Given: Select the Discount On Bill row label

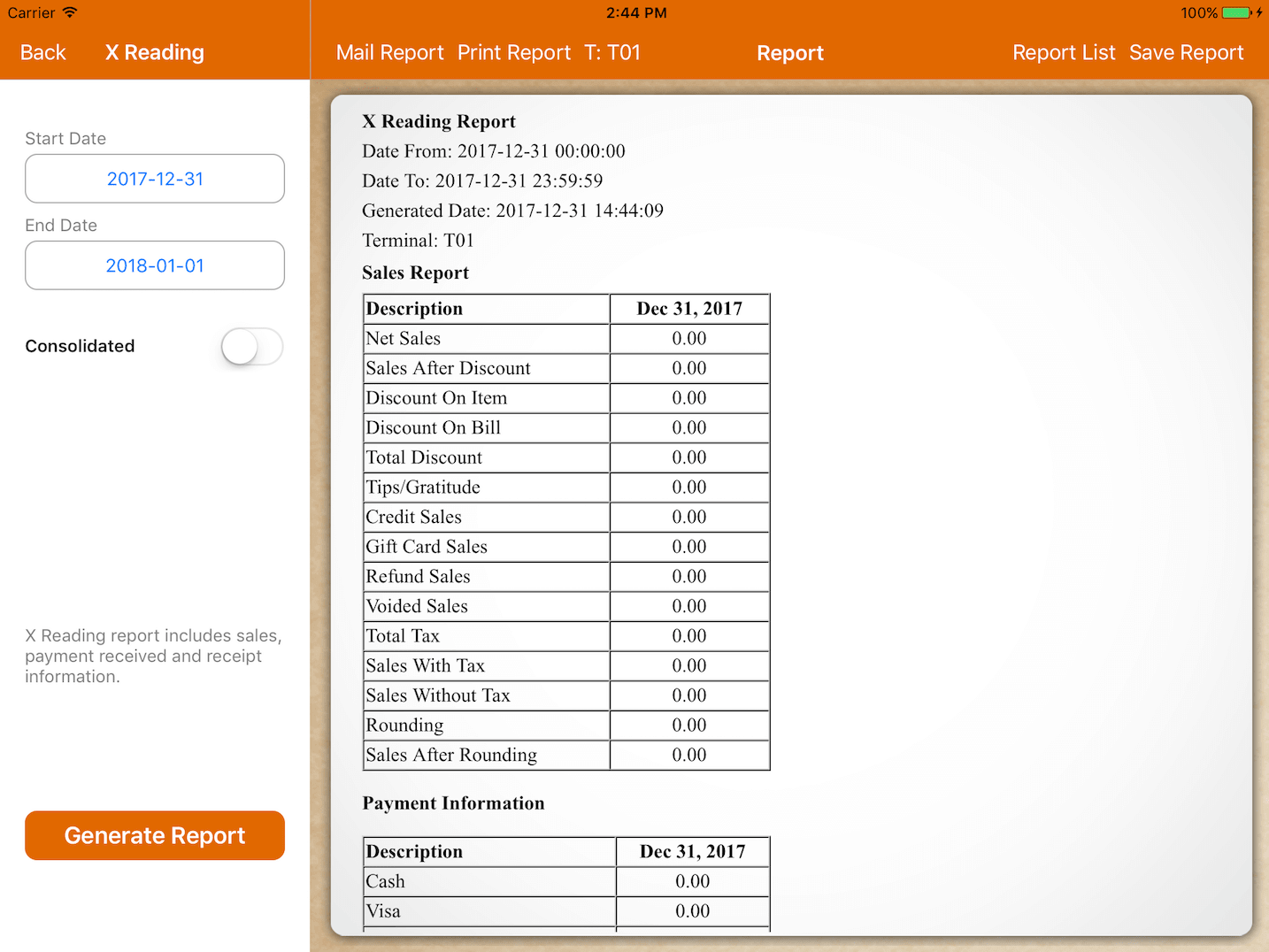Looking at the screenshot, I should pyautogui.click(x=434, y=428).
